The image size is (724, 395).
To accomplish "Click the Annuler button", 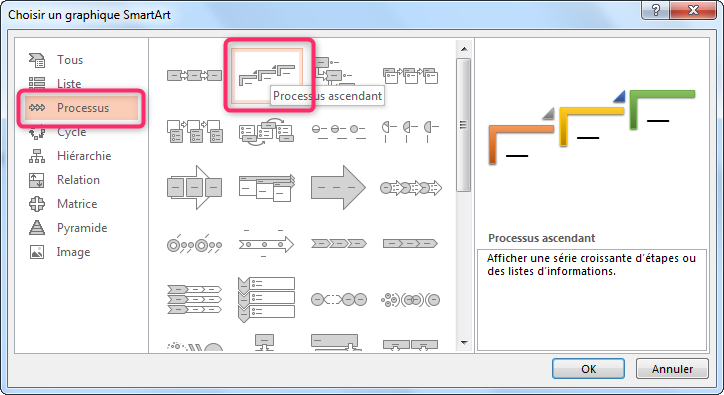I will point(672,369).
